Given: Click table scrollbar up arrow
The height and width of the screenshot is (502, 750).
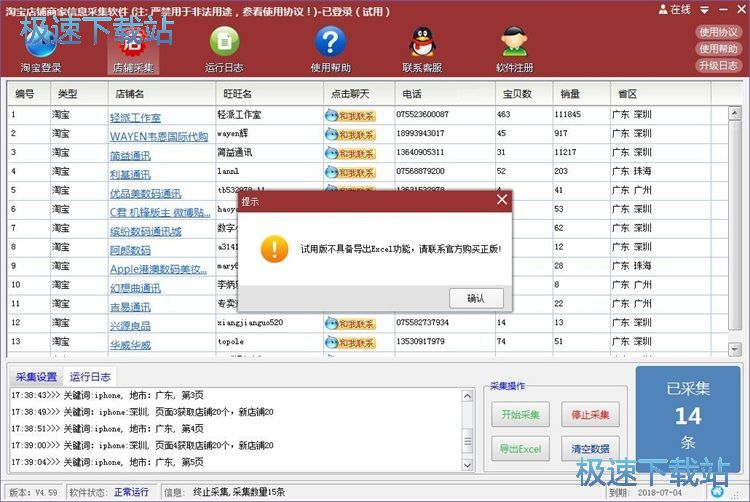Looking at the screenshot, I should coord(734,113).
